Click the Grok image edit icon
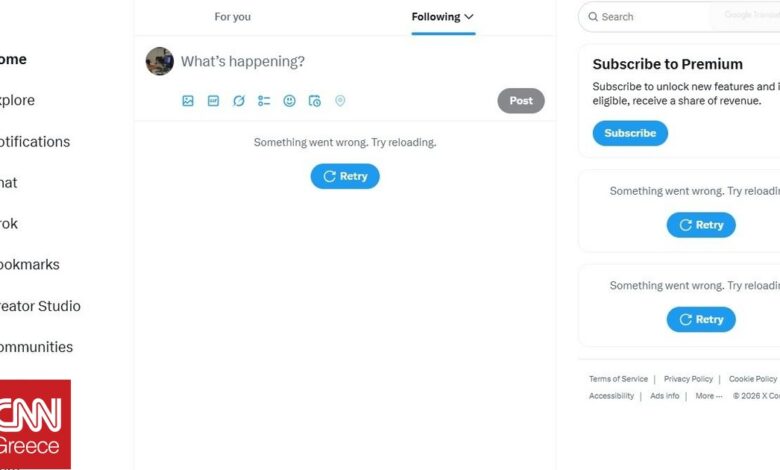Image resolution: width=780 pixels, height=470 pixels. pos(239,101)
